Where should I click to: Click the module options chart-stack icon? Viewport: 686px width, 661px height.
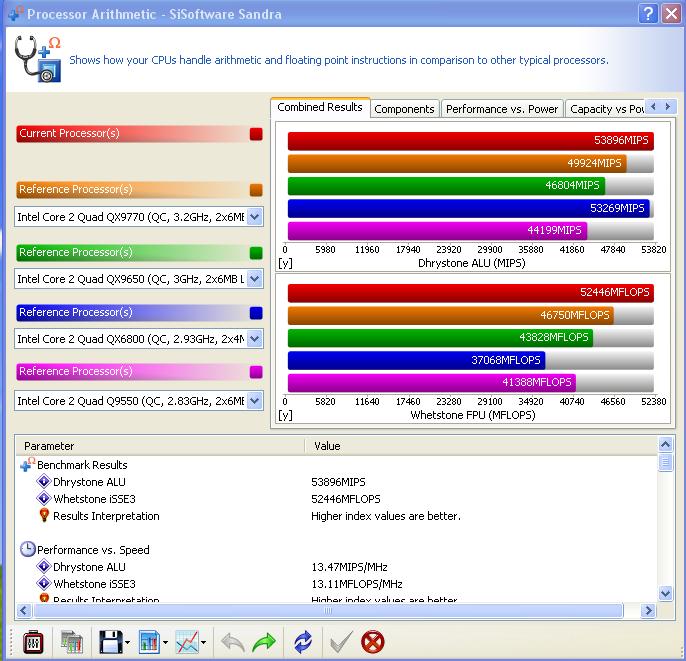click(72, 642)
